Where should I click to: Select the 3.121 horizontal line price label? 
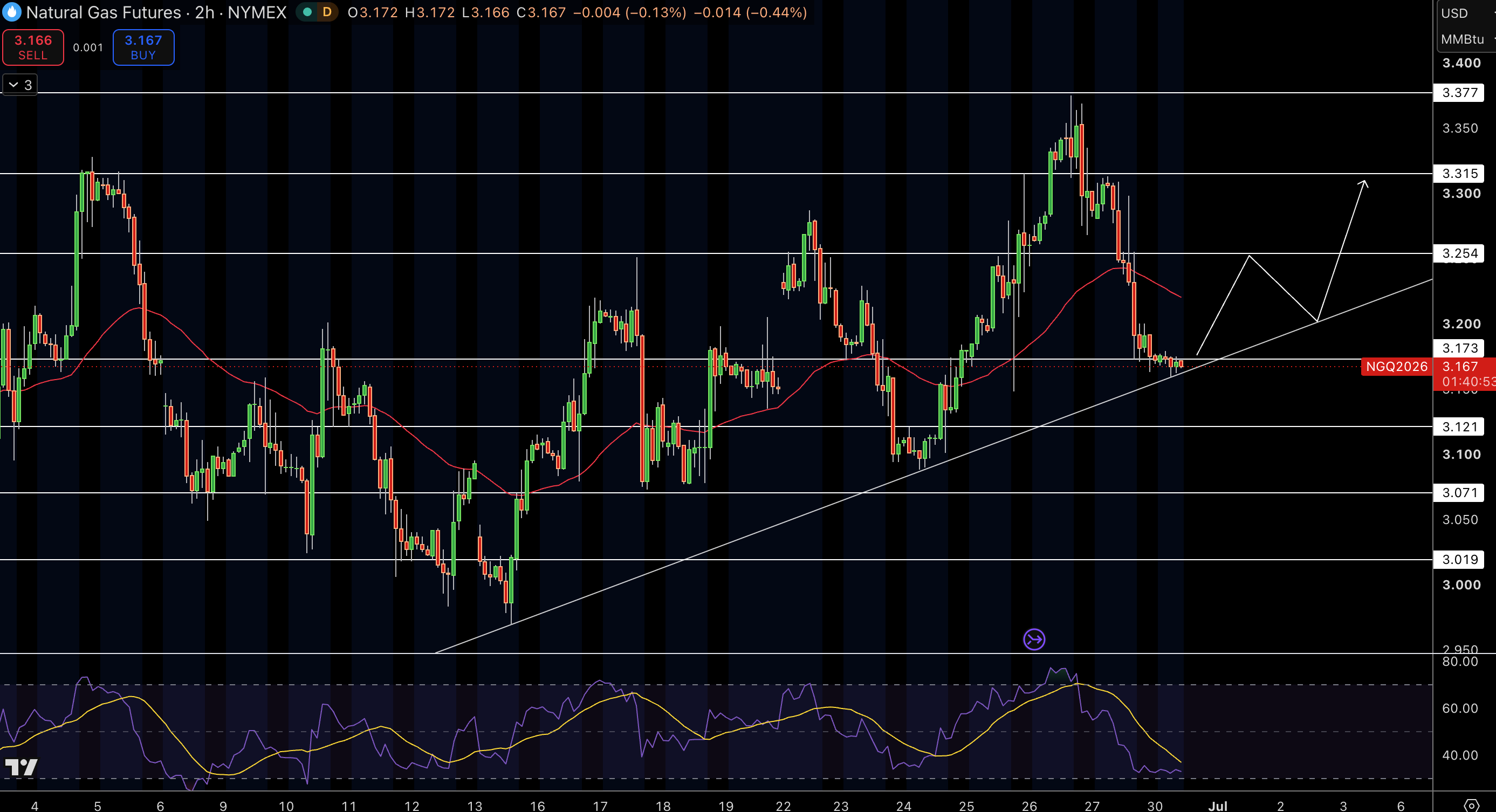1459,426
